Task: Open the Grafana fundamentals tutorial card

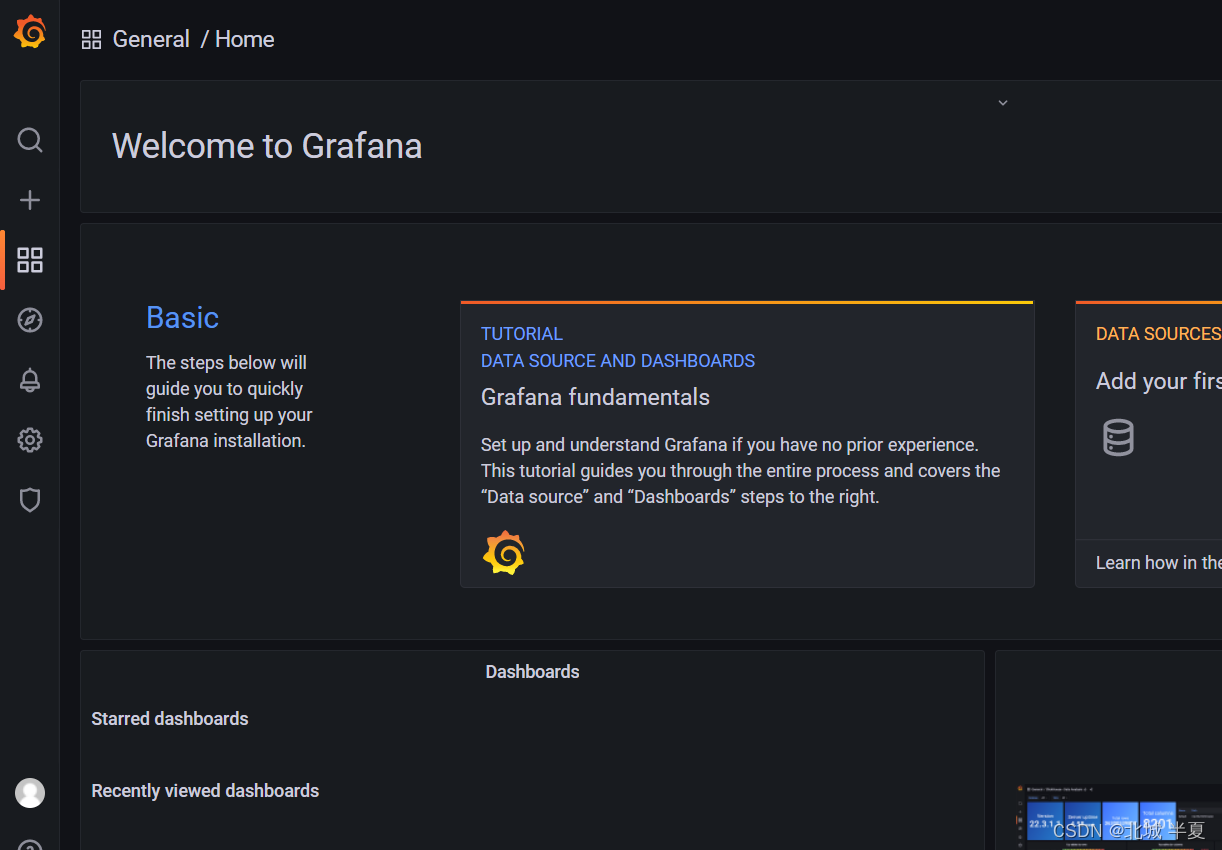Action: [x=747, y=444]
